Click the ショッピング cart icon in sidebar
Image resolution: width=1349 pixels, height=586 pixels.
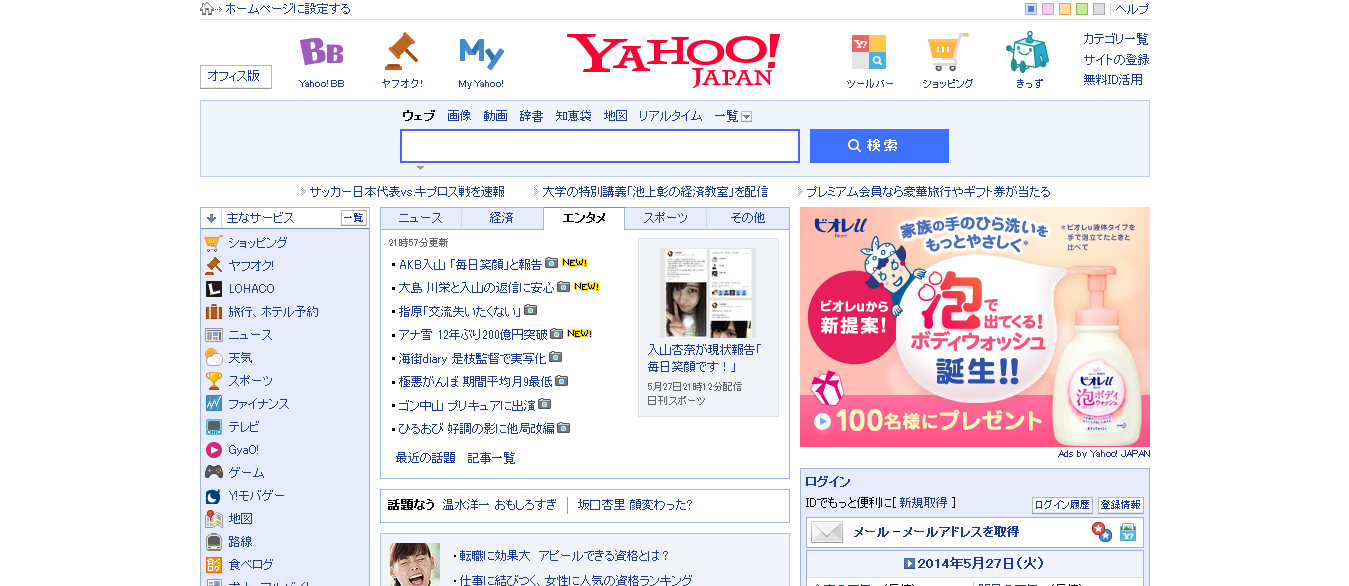point(213,243)
